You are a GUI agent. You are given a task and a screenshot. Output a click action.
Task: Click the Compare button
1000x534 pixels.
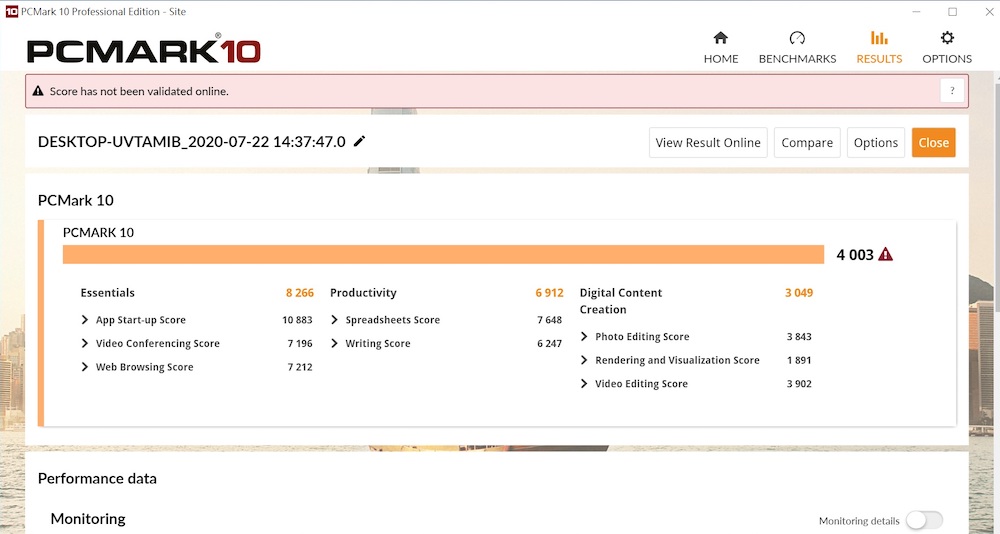click(807, 143)
